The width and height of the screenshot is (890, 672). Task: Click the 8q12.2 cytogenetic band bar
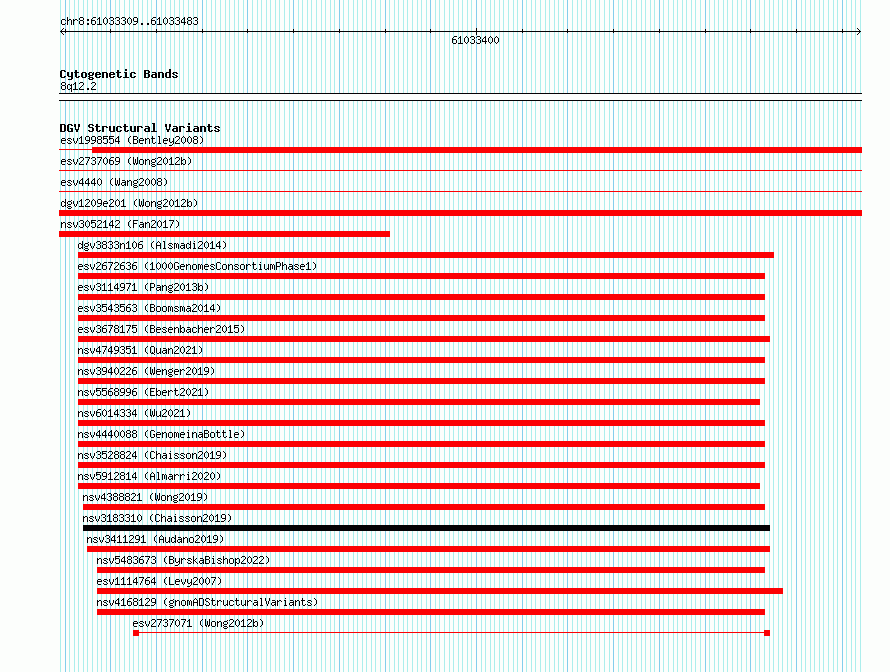pos(460,97)
